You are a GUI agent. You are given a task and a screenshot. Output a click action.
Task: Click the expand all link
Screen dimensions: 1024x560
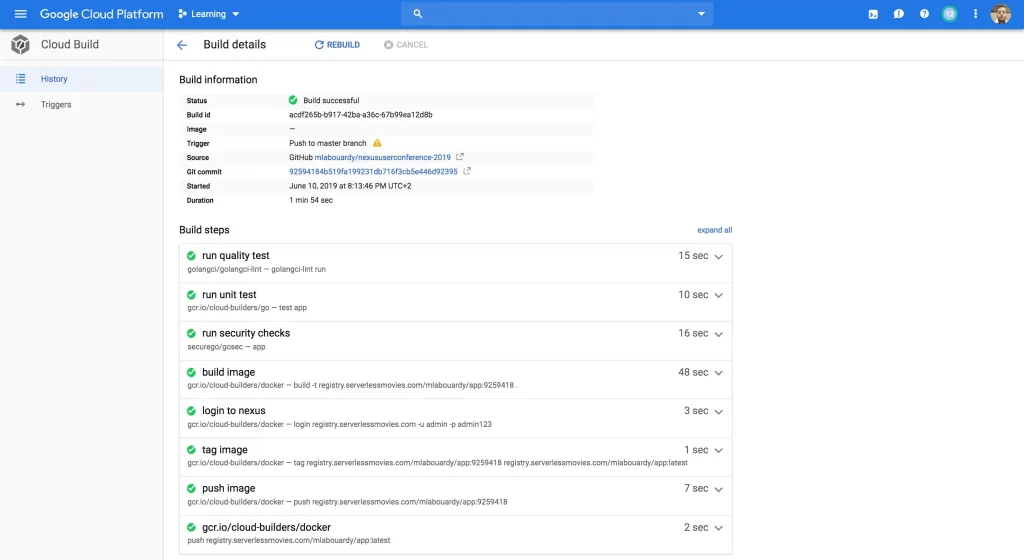point(714,230)
